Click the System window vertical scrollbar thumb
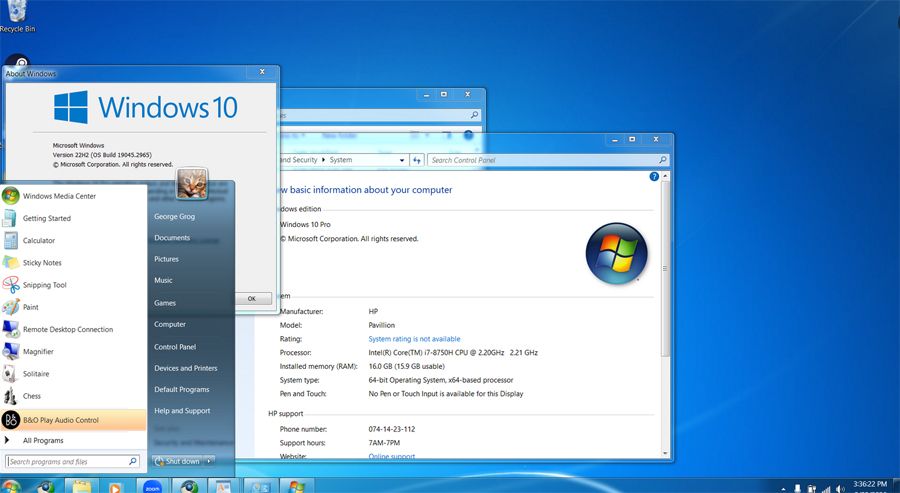Viewport: 900px width, 493px height. pos(666,267)
